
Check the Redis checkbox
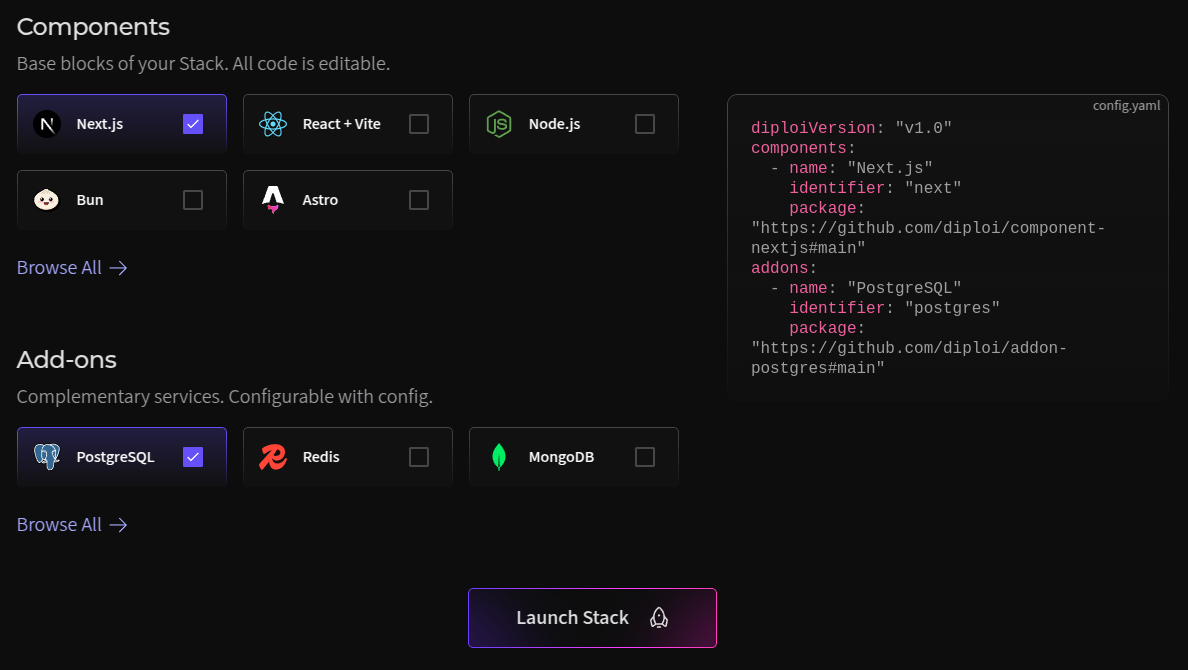pos(419,457)
